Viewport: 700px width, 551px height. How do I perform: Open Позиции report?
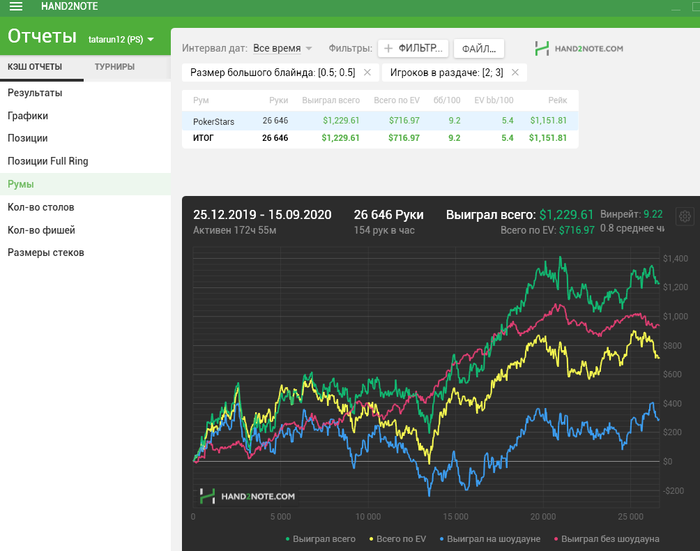point(85,138)
